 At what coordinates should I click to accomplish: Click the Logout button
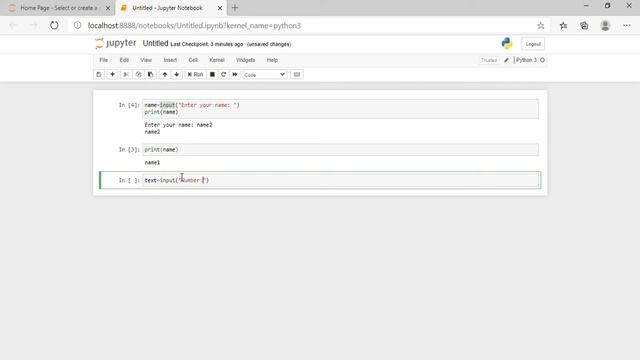click(x=533, y=44)
